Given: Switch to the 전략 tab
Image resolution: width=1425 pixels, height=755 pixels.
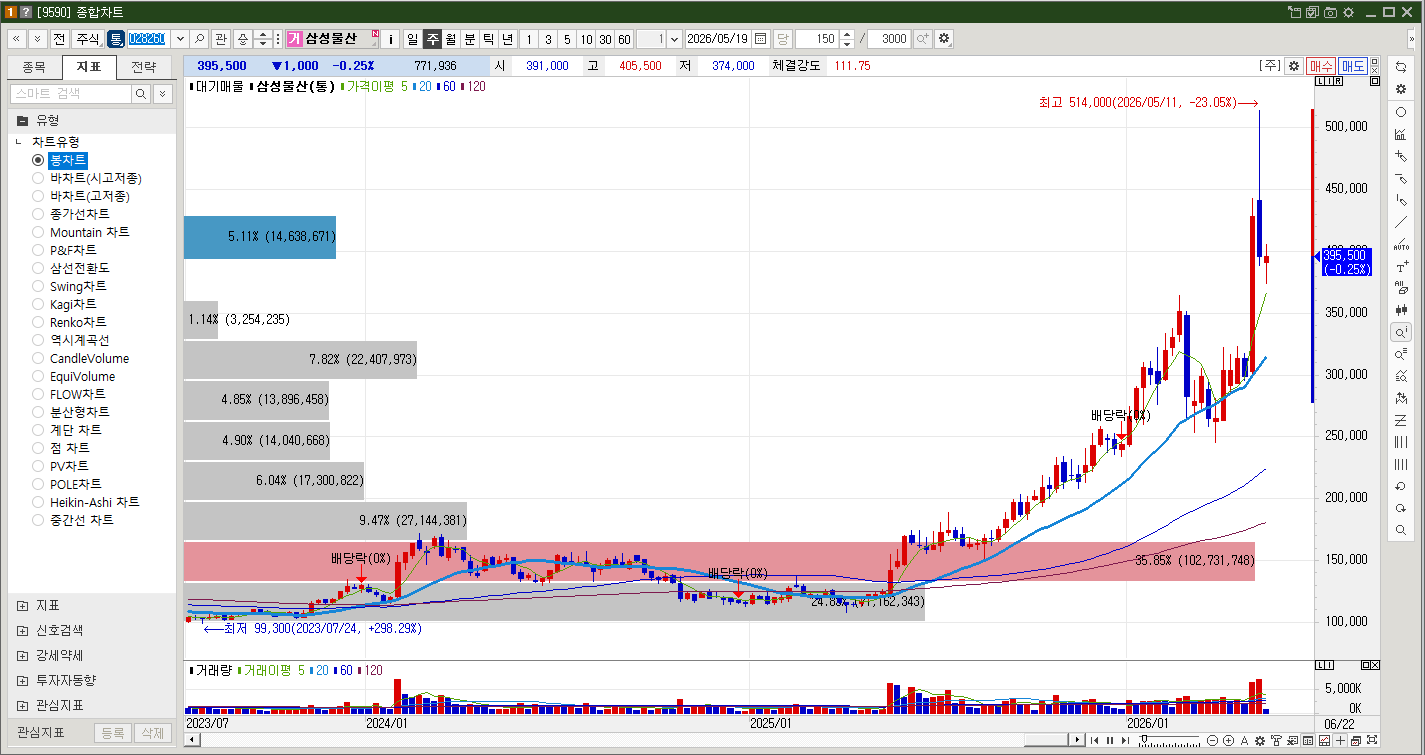Looking at the screenshot, I should coord(143,67).
